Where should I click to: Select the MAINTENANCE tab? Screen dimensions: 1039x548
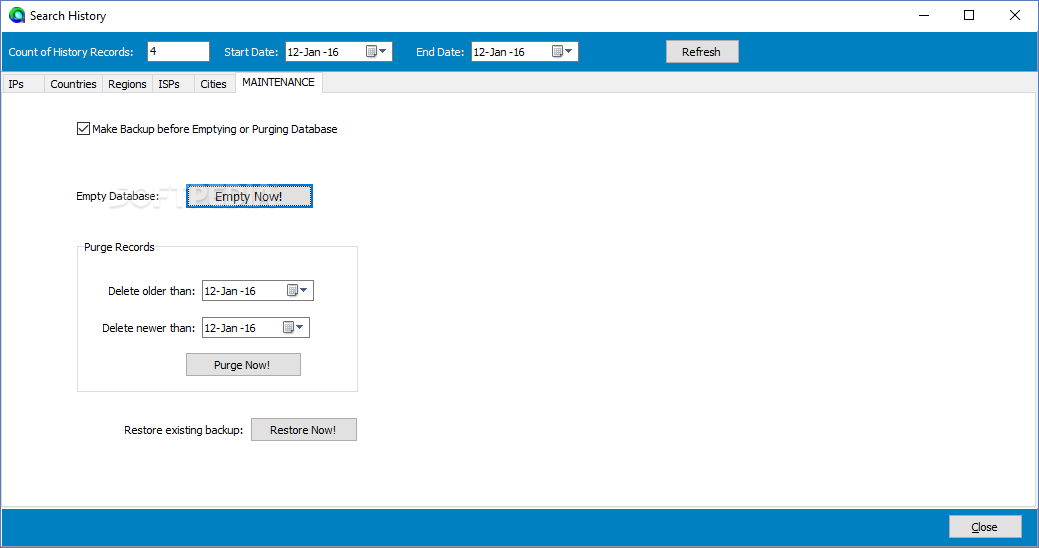278,82
